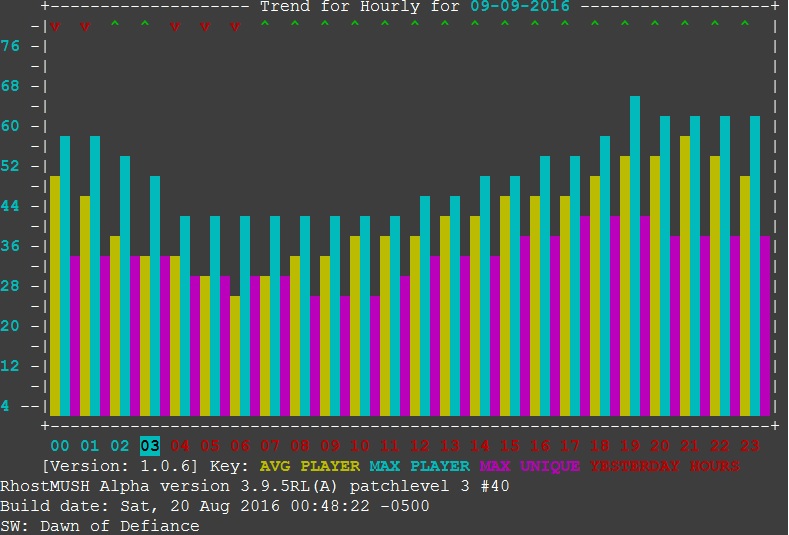Screen dimensions: 789x535
Task: Click the shortest yellow bar at hour 06
Action: [235, 356]
